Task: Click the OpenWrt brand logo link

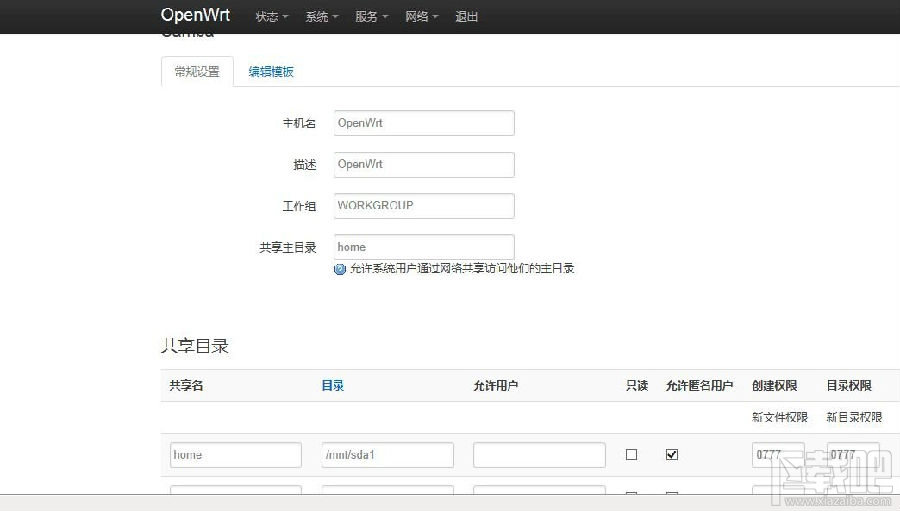Action: coord(195,15)
